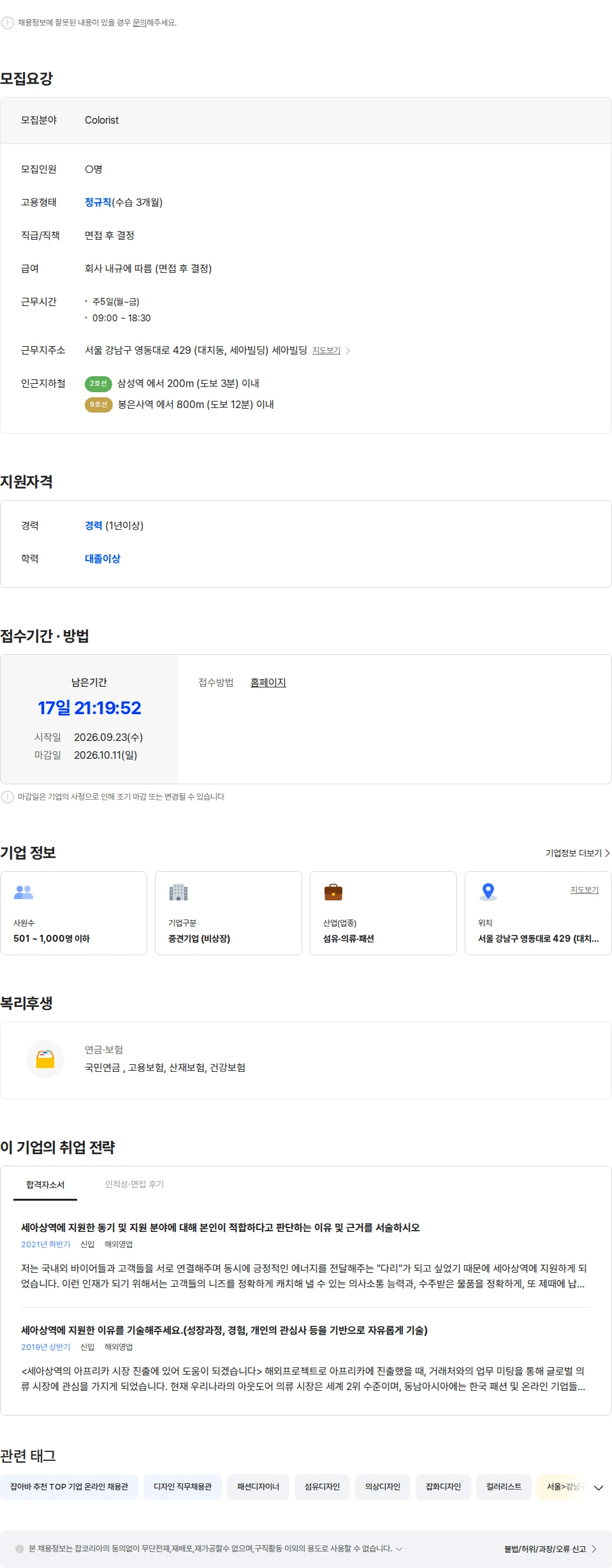Screen dimensions: 612x1568
Task: Click the 시작일 2026.09.23(수) date
Action: pyautogui.click(x=108, y=737)
